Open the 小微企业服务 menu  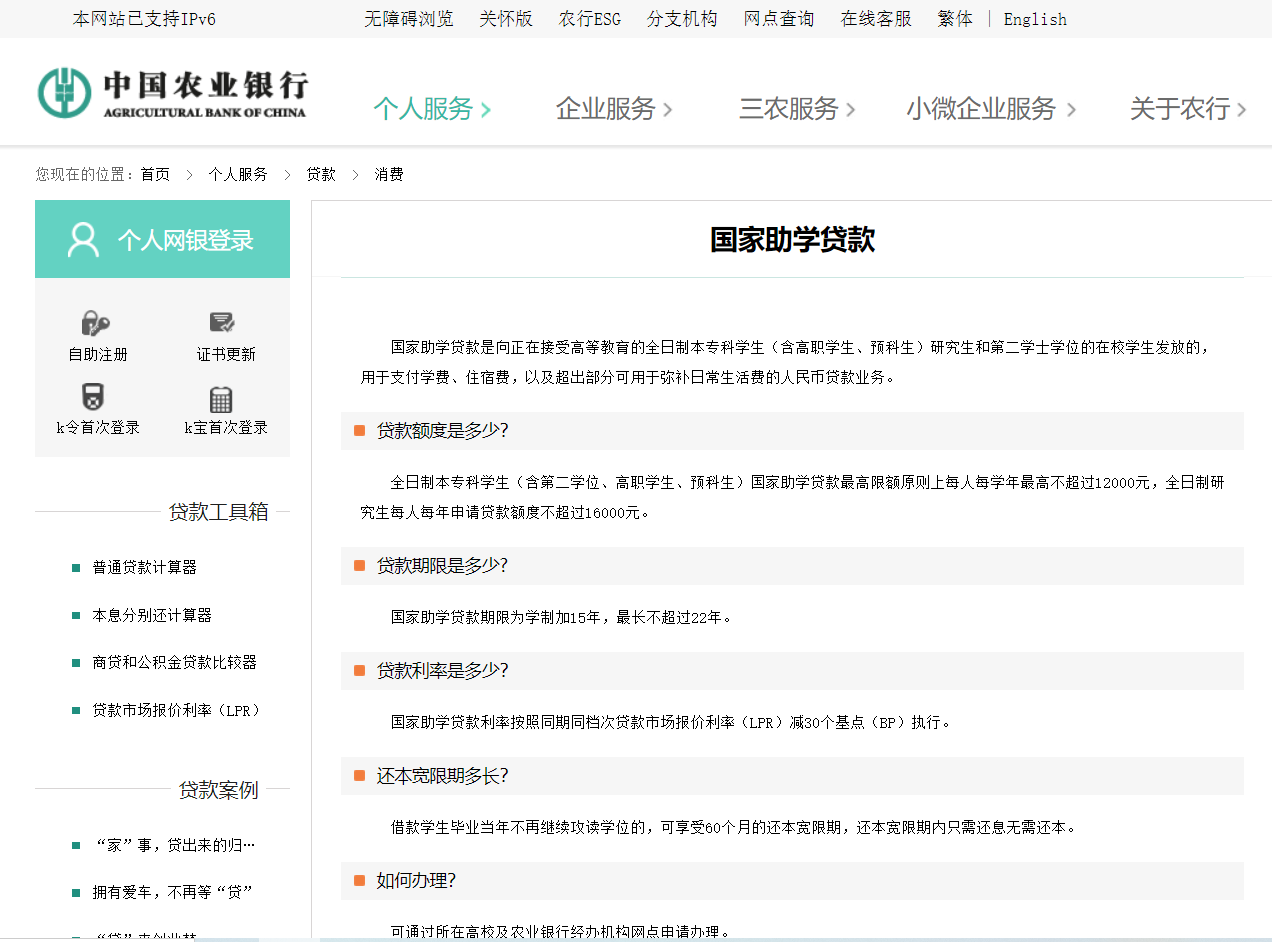(x=990, y=109)
